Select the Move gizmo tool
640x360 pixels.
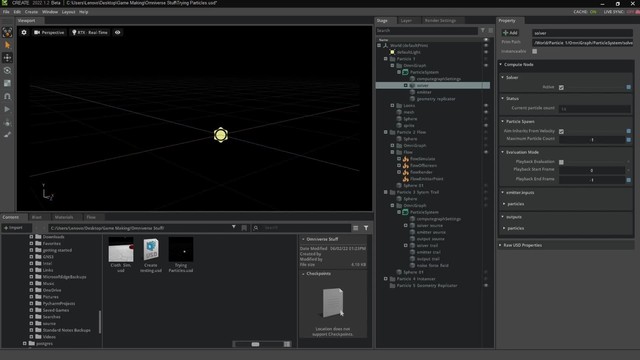7,58
